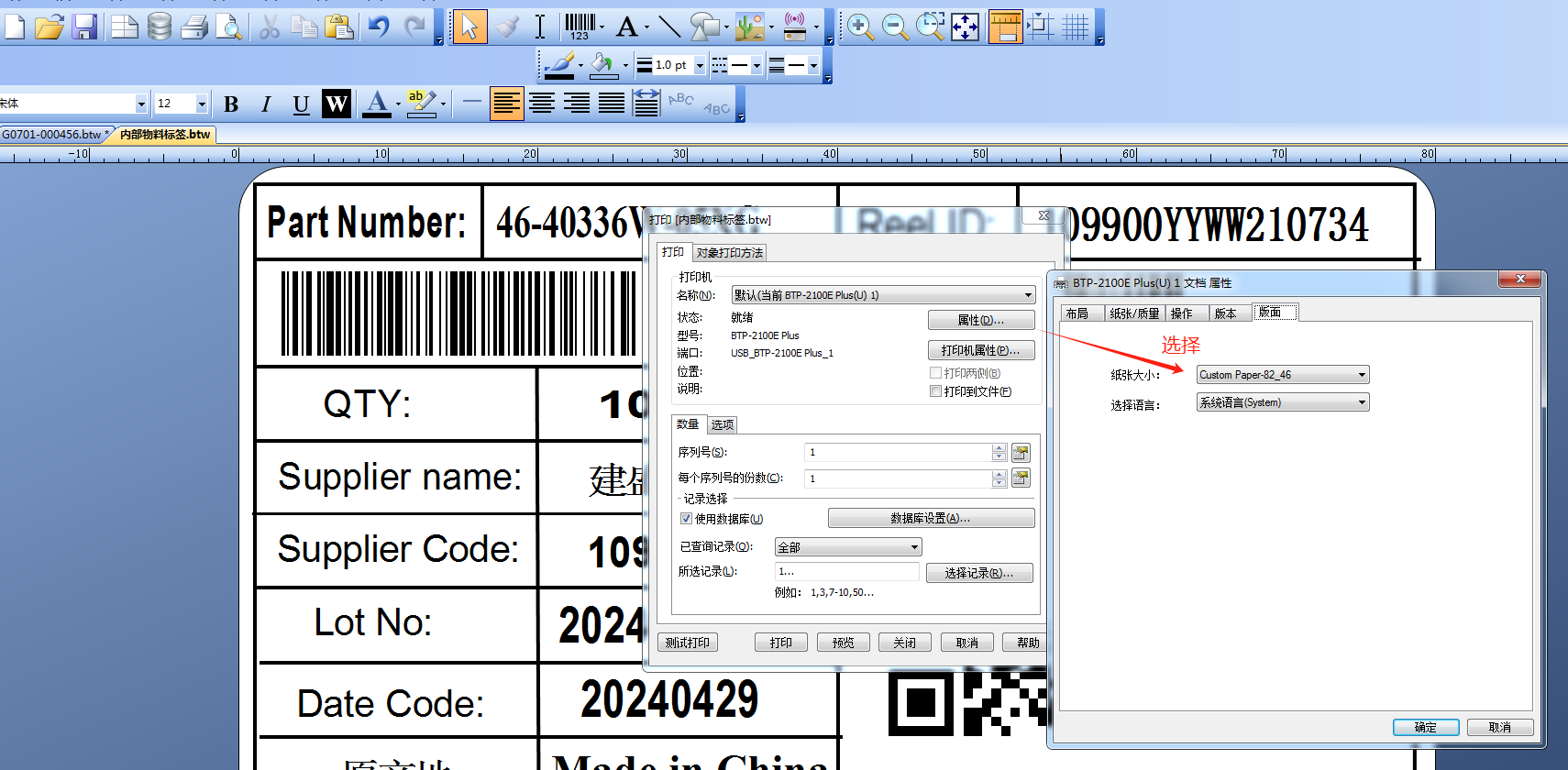The width and height of the screenshot is (1568, 770).
Task: Toggle Bold text formatting
Action: tap(231, 104)
